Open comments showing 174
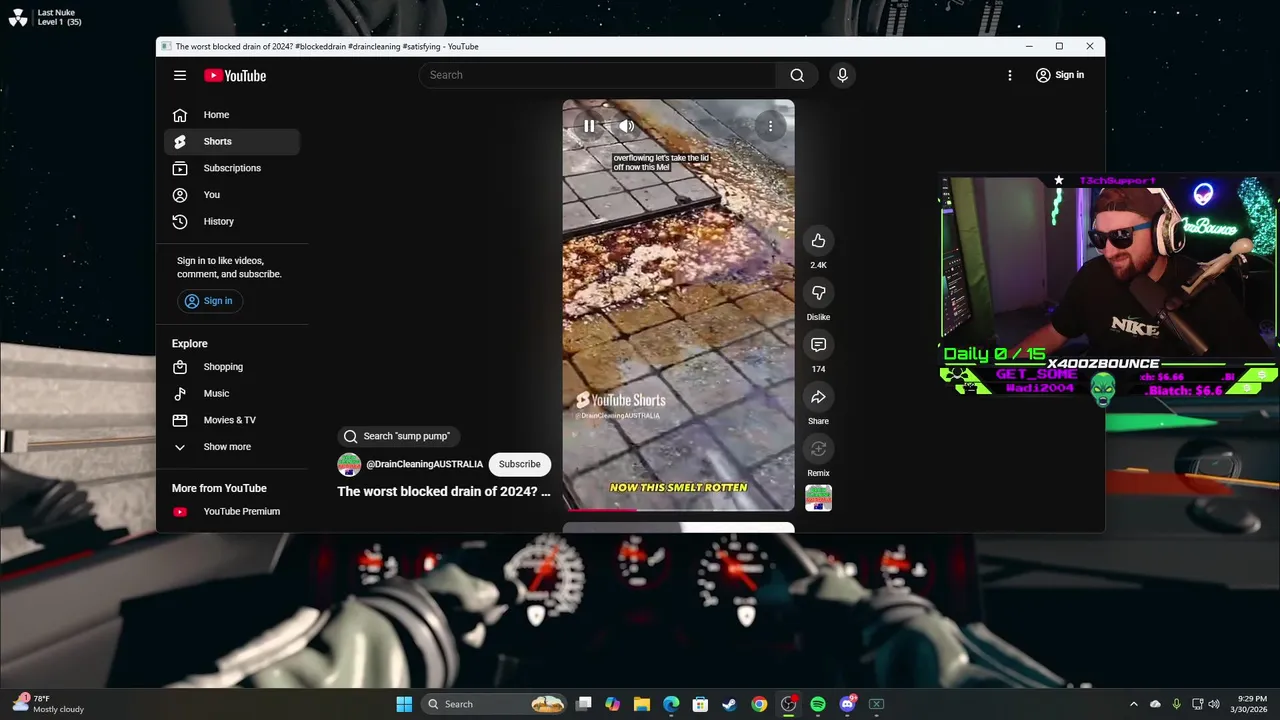Viewport: 1280px width, 720px height. tap(818, 344)
